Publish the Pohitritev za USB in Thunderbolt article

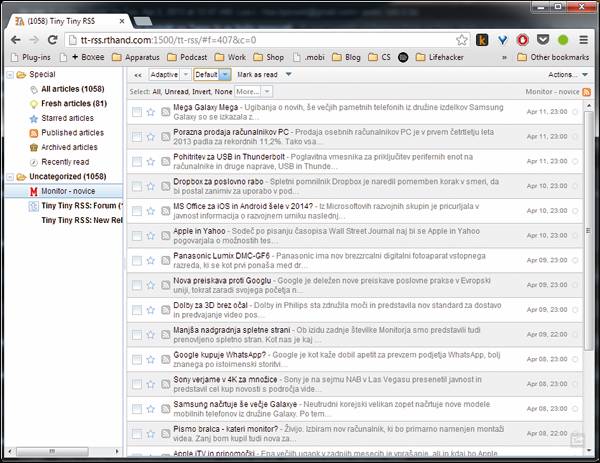click(x=165, y=161)
